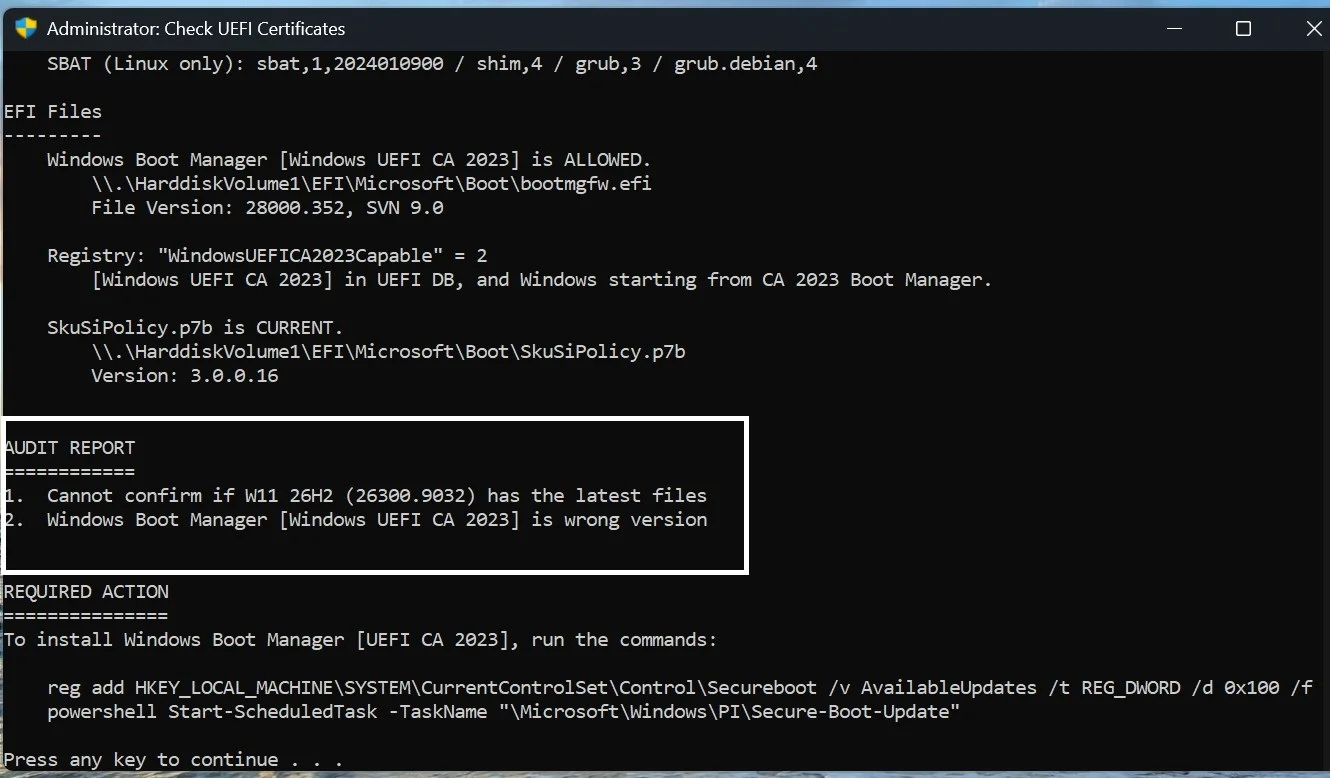Click the 'reg add HKEY_LOCAL_MACHINE' command line
Image resolution: width=1330 pixels, height=778 pixels.
(x=680, y=688)
